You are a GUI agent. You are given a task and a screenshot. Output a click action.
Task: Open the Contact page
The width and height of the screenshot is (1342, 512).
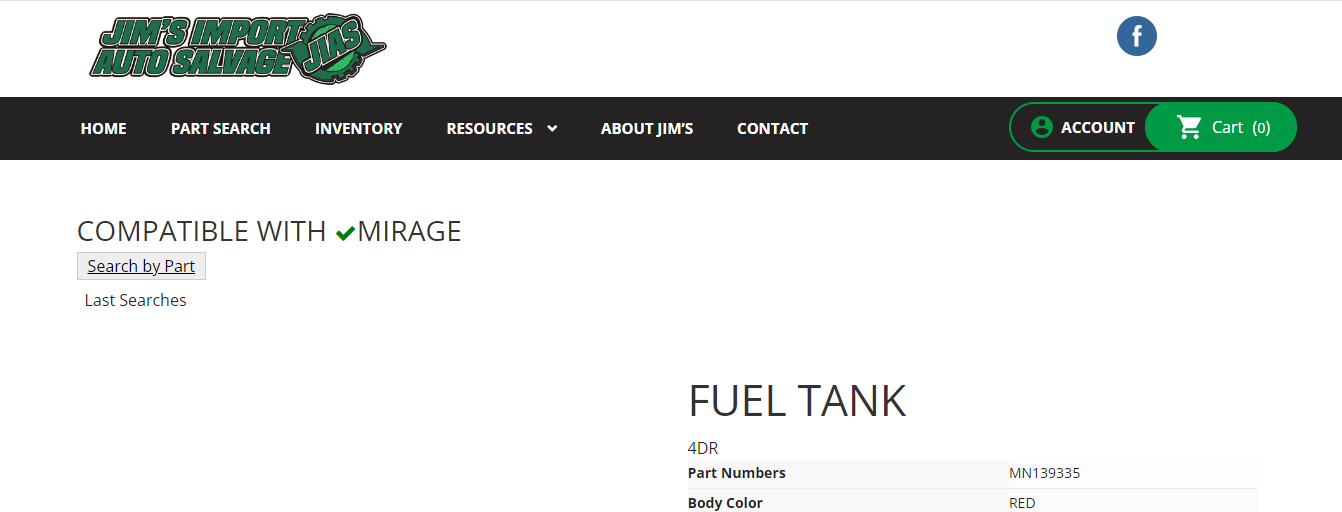[772, 128]
